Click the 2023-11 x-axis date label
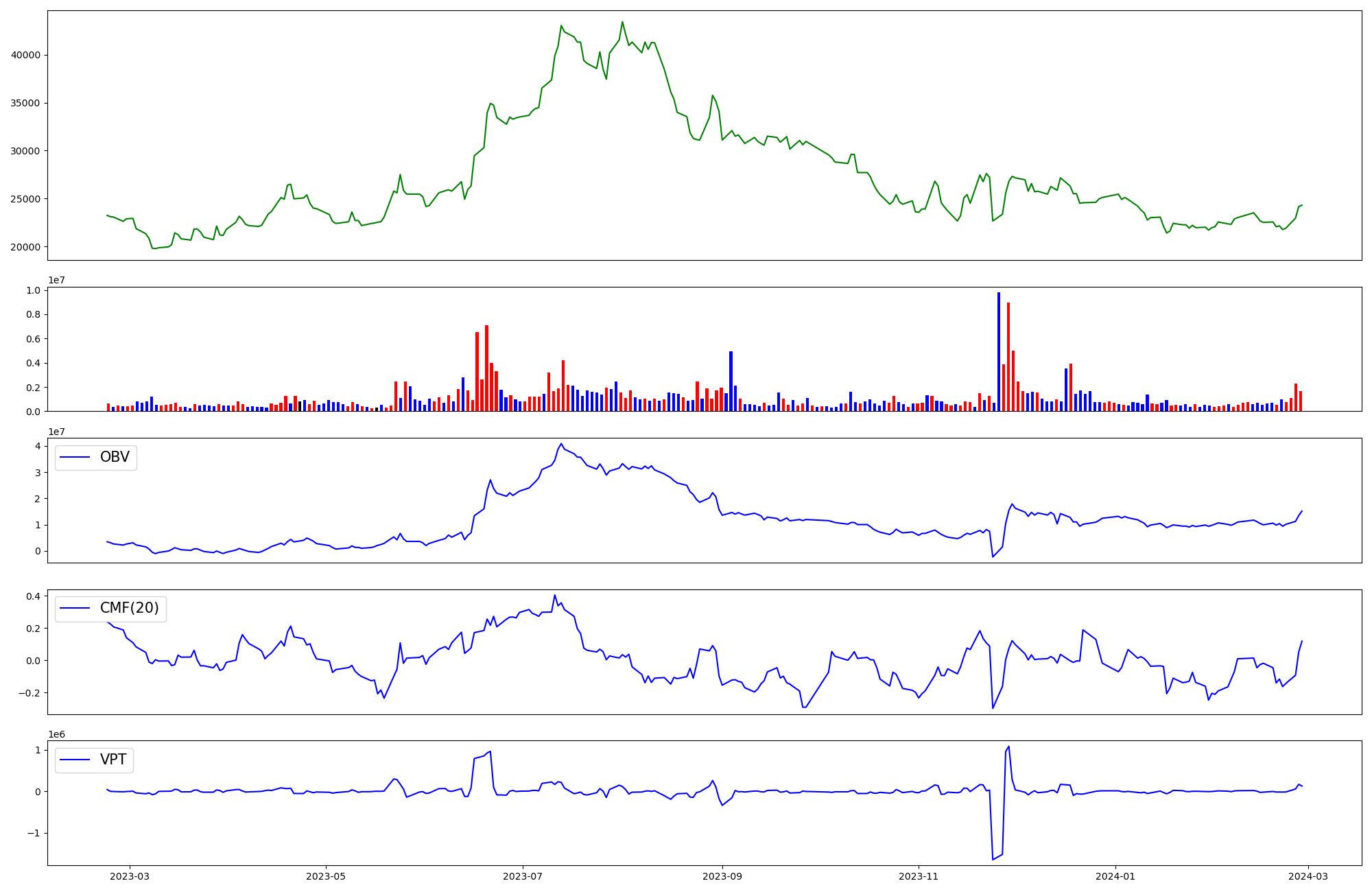The image size is (1372, 892). (919, 876)
